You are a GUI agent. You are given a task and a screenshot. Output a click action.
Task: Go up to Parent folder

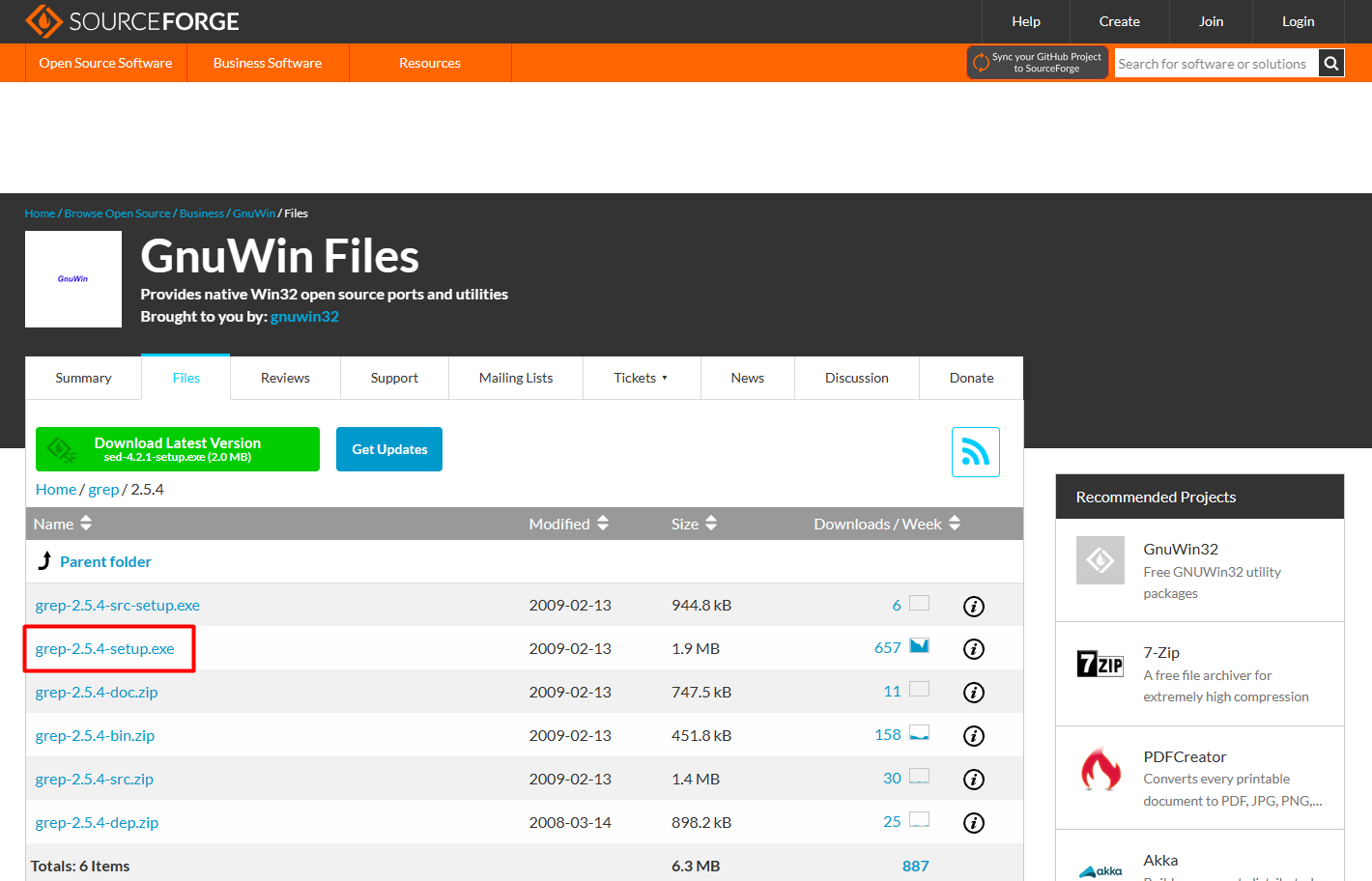105,562
